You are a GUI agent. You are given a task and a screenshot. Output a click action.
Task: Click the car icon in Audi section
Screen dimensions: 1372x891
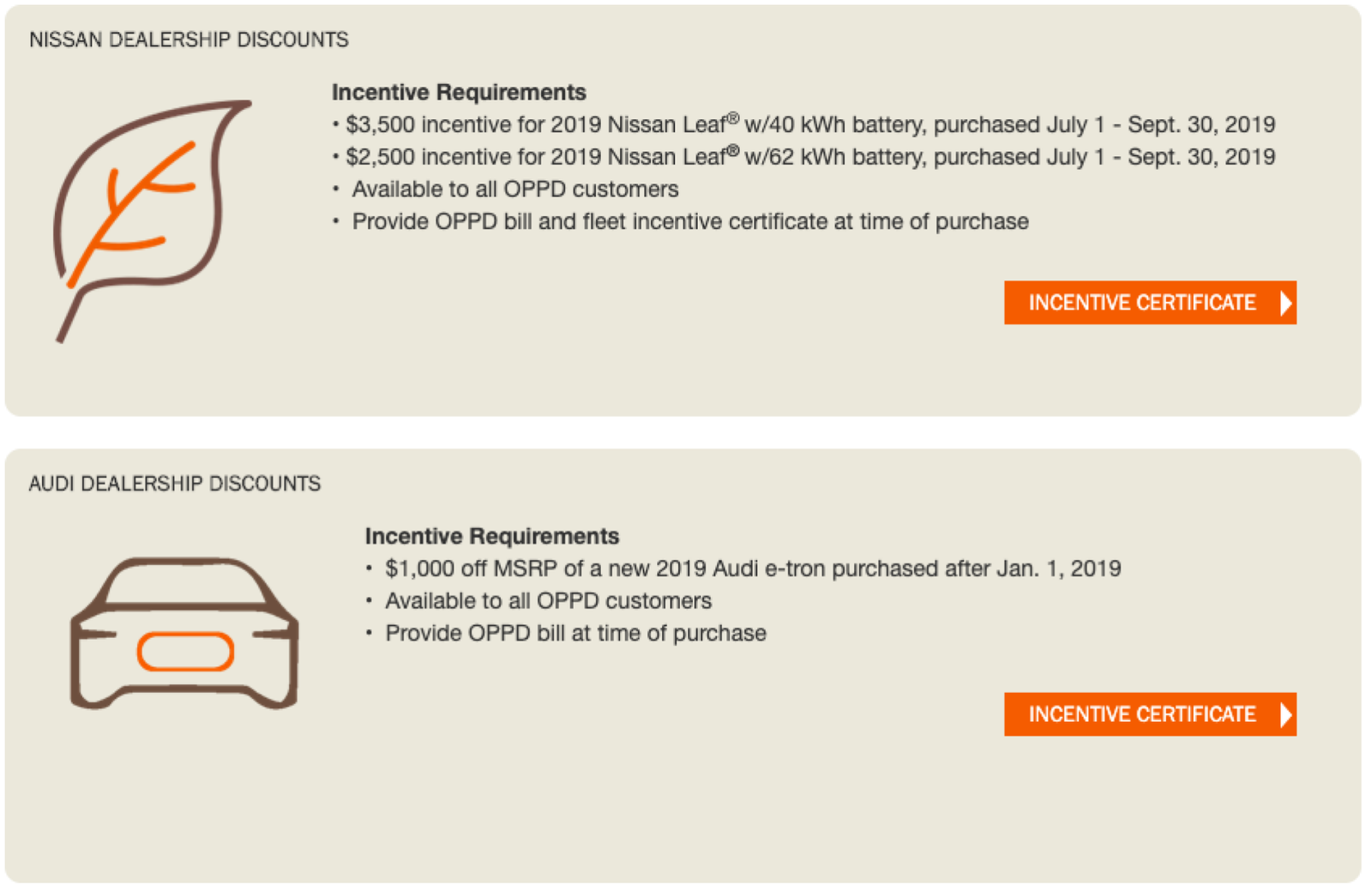(x=184, y=634)
